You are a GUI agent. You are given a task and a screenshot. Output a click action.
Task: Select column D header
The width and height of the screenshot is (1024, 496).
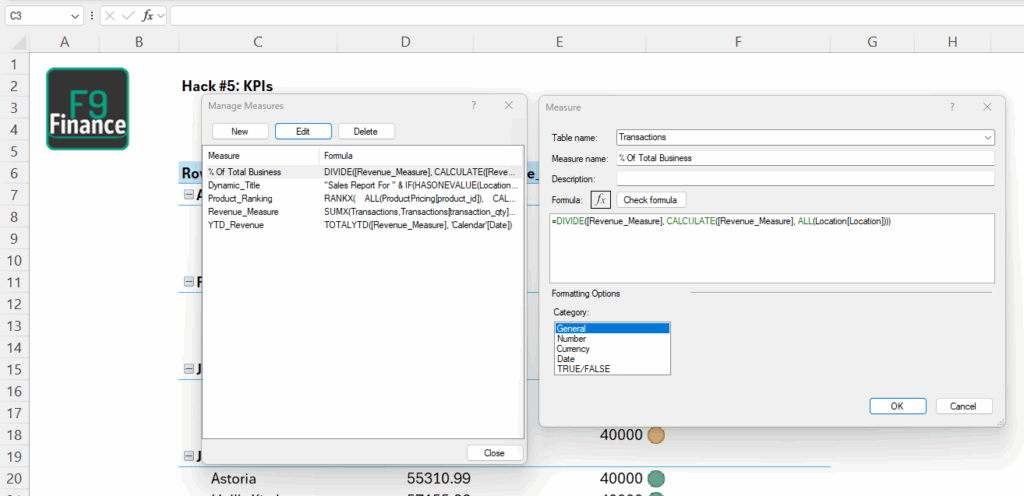coord(406,42)
